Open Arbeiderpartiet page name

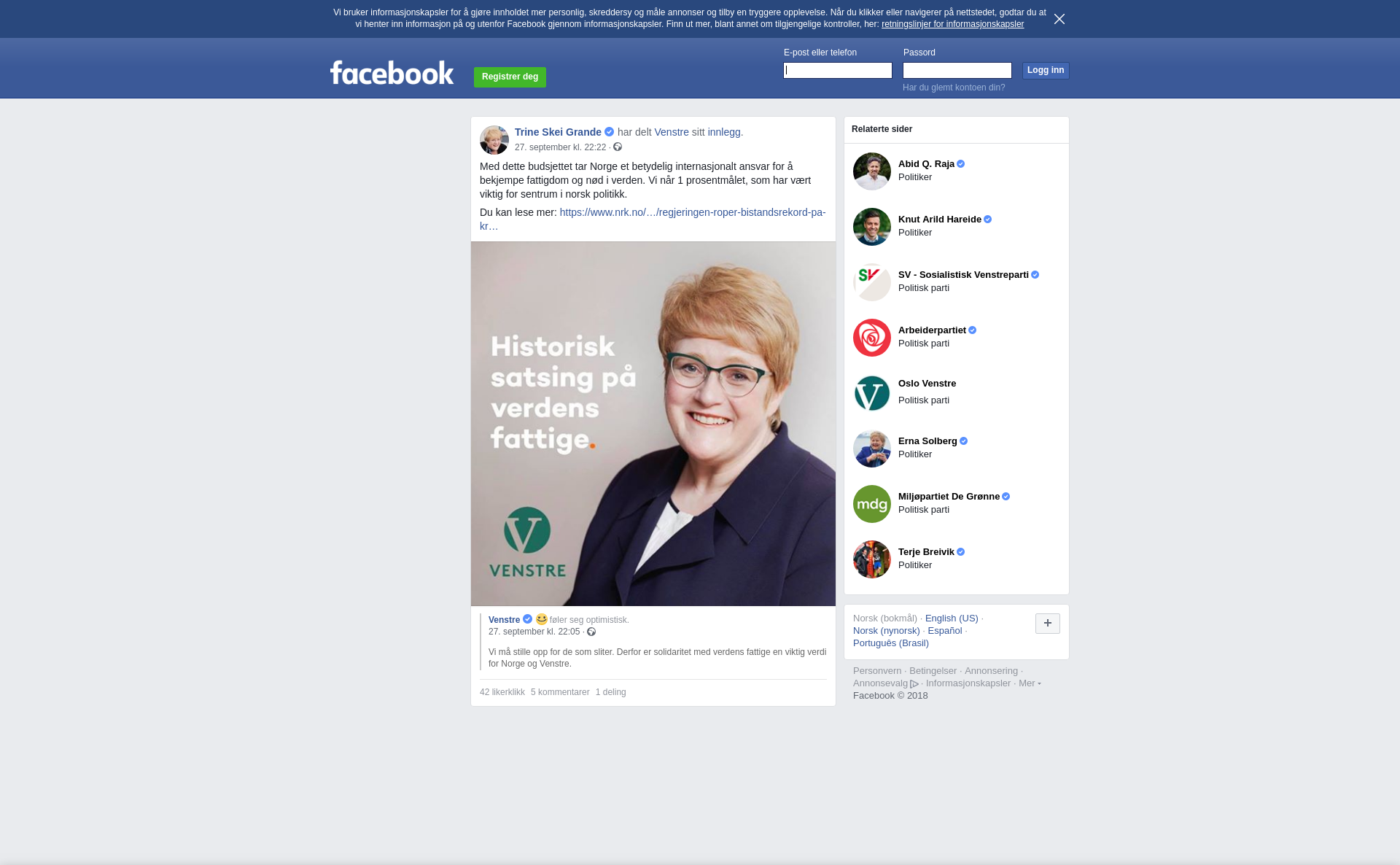[932, 330]
